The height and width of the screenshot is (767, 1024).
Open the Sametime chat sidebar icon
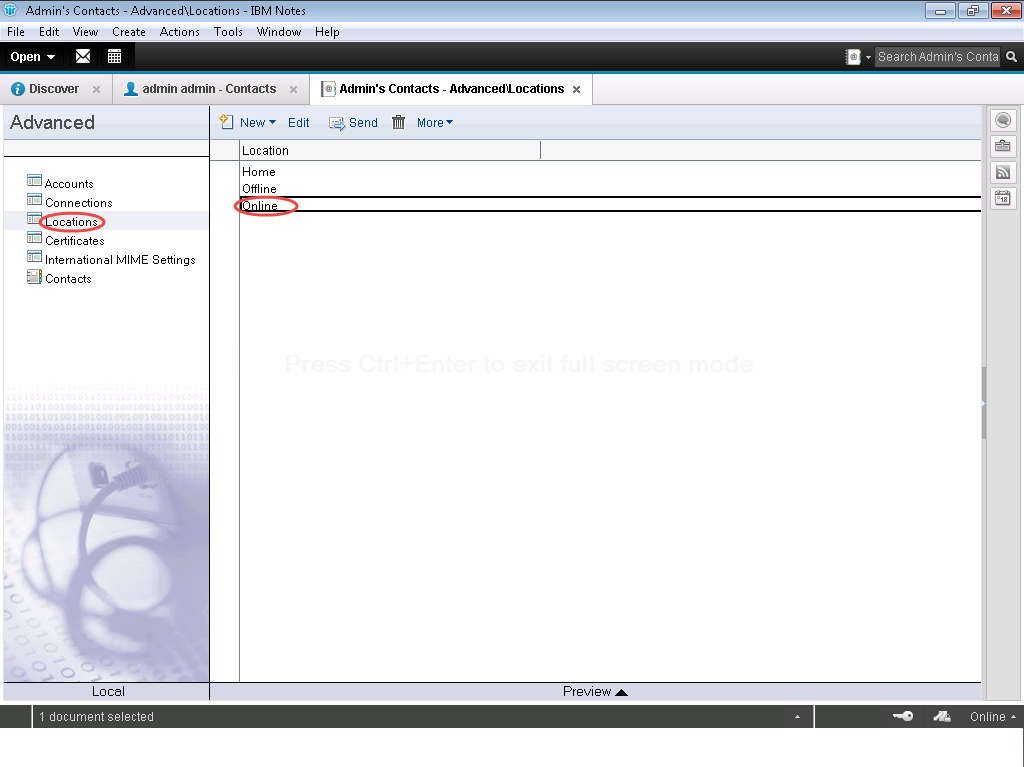pos(1002,120)
